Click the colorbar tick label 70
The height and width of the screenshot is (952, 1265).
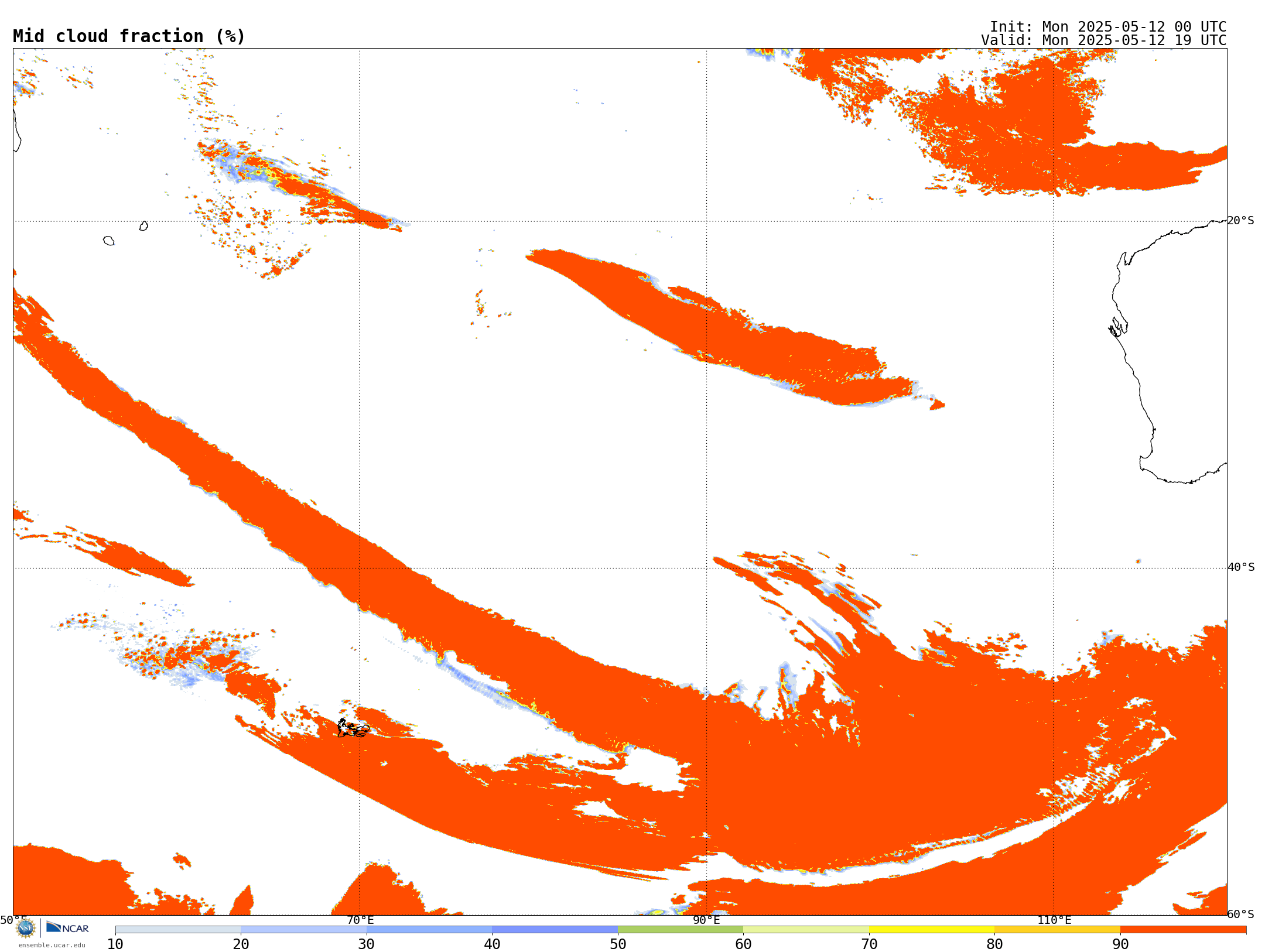(x=869, y=944)
